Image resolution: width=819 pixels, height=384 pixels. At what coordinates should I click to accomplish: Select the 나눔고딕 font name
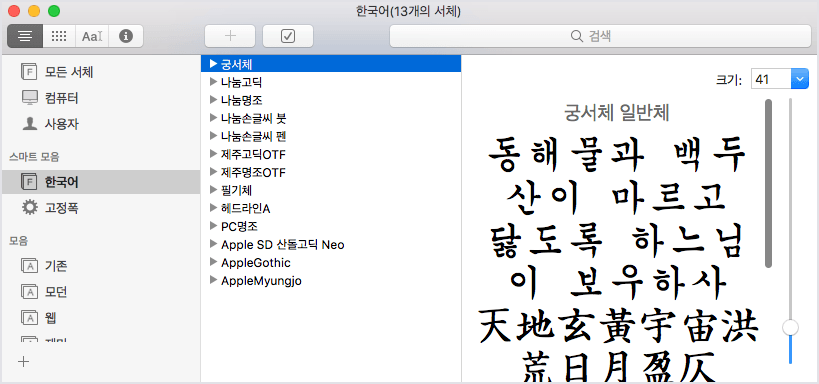coord(241,82)
